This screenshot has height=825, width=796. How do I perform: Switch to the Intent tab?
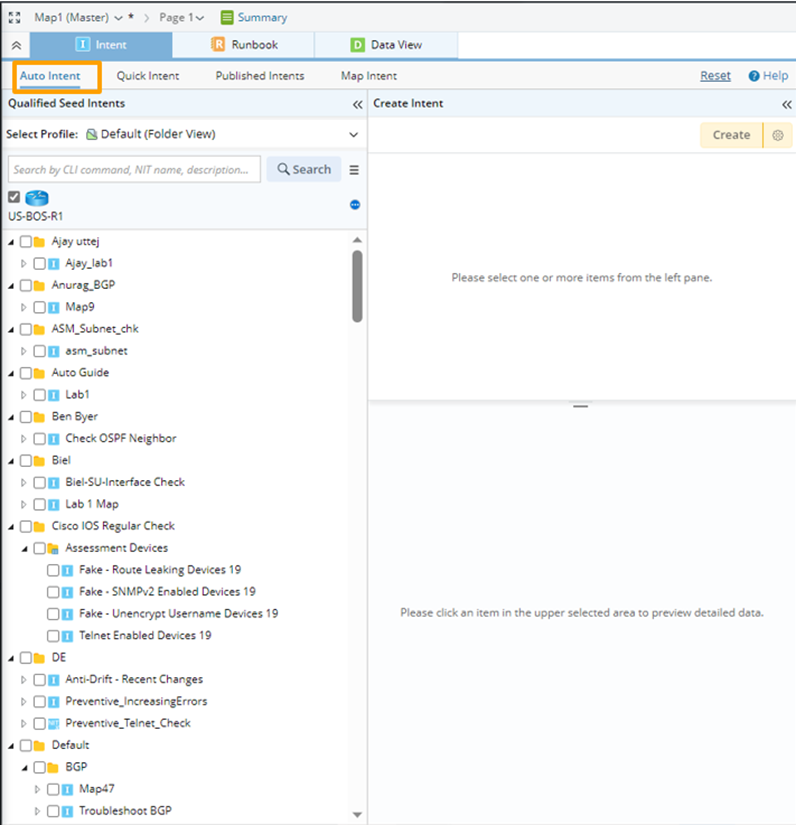101,45
